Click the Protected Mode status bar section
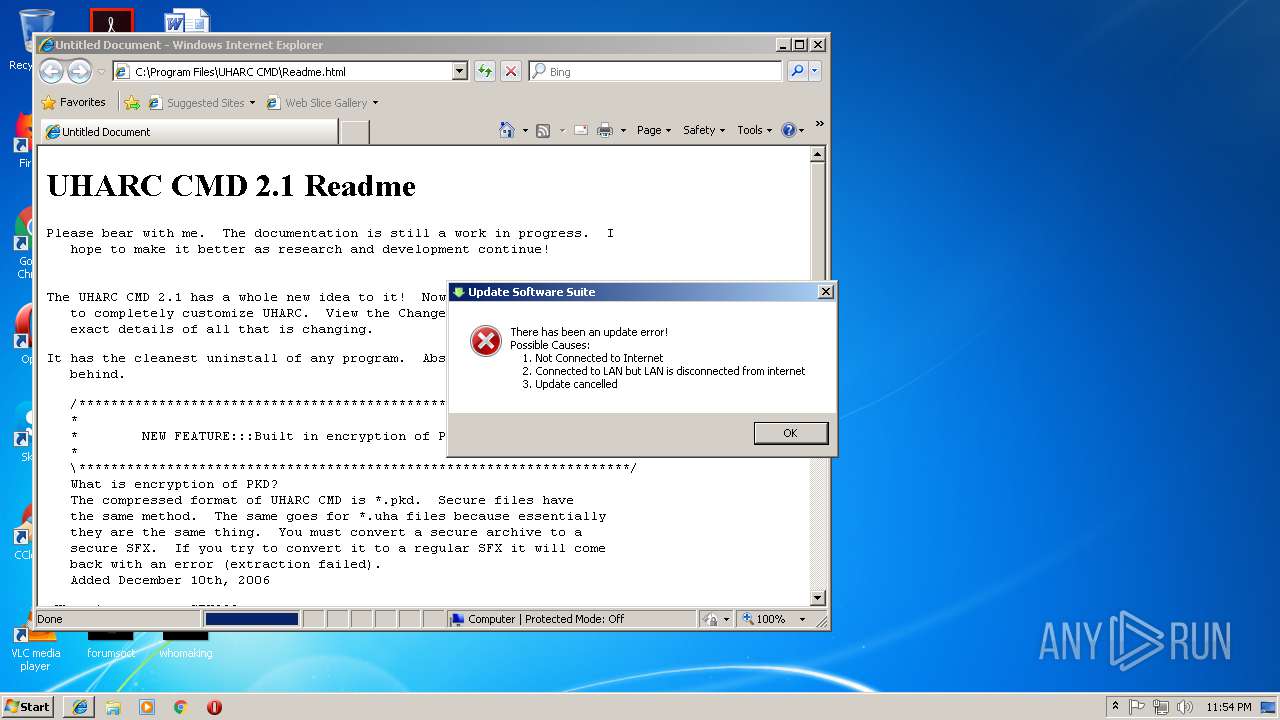 click(572, 619)
